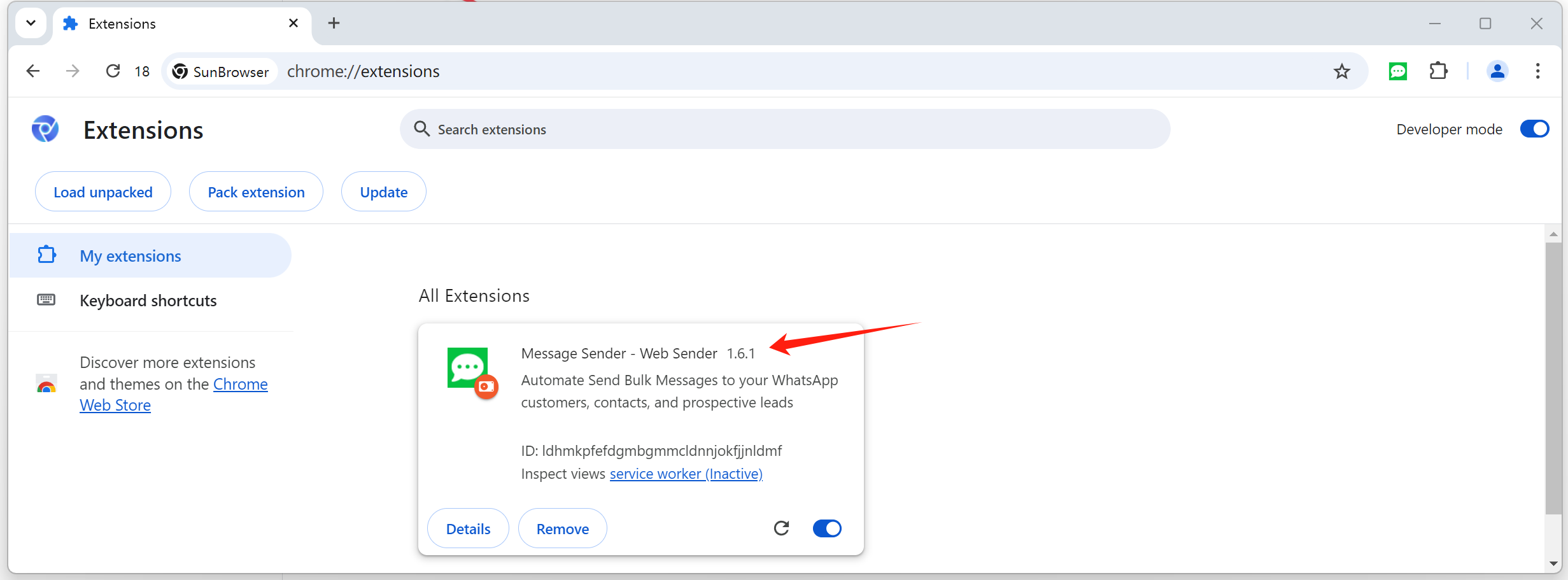The height and width of the screenshot is (580, 1568).
Task: Open the three-dot browser menu
Action: tap(1537, 71)
